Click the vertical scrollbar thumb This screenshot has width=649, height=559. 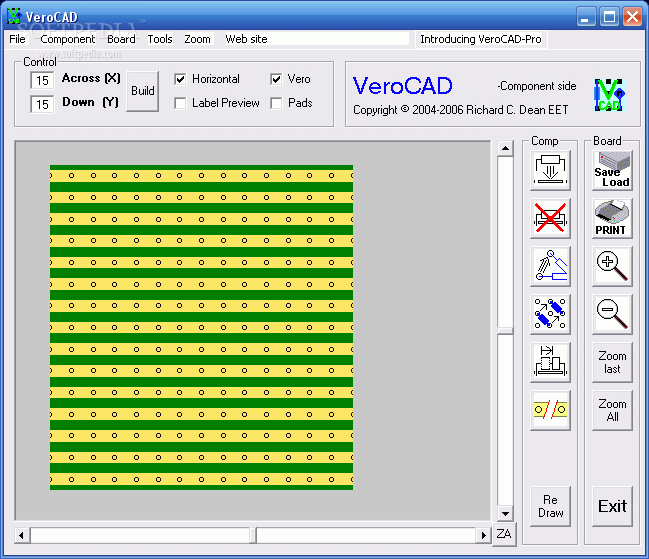tap(505, 331)
